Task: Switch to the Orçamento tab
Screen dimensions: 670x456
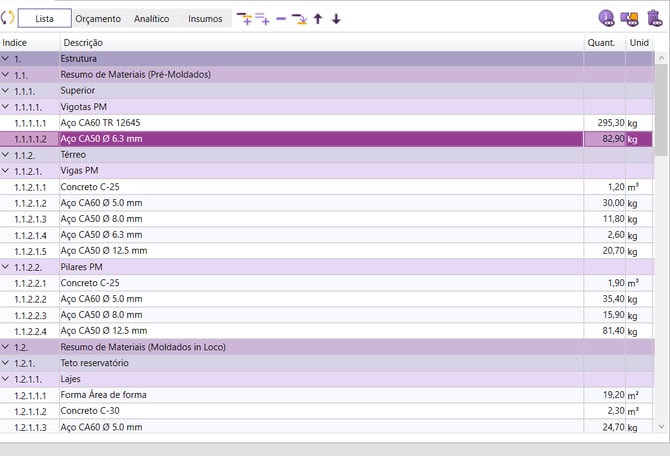Action: tap(98, 18)
